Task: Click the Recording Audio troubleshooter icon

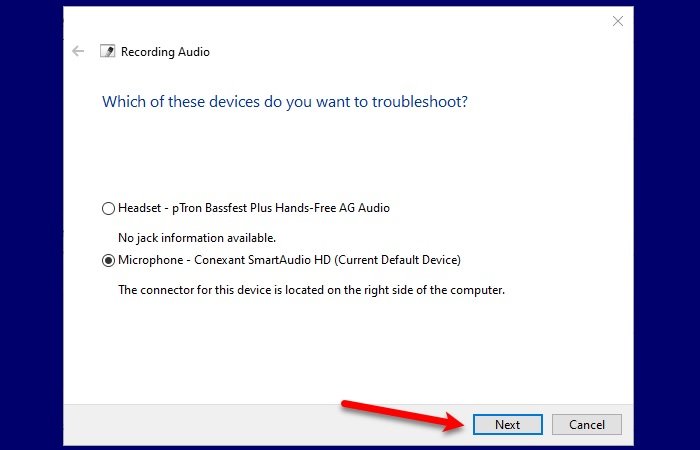Action: click(108, 51)
